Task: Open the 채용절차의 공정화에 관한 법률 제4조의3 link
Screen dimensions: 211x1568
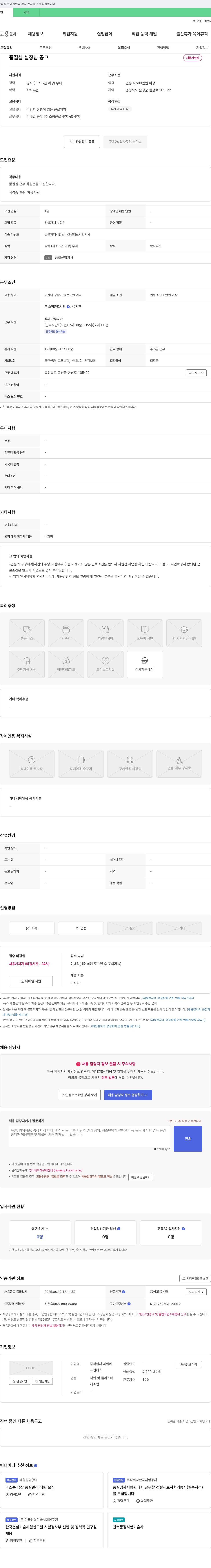Action: tap(168, 998)
